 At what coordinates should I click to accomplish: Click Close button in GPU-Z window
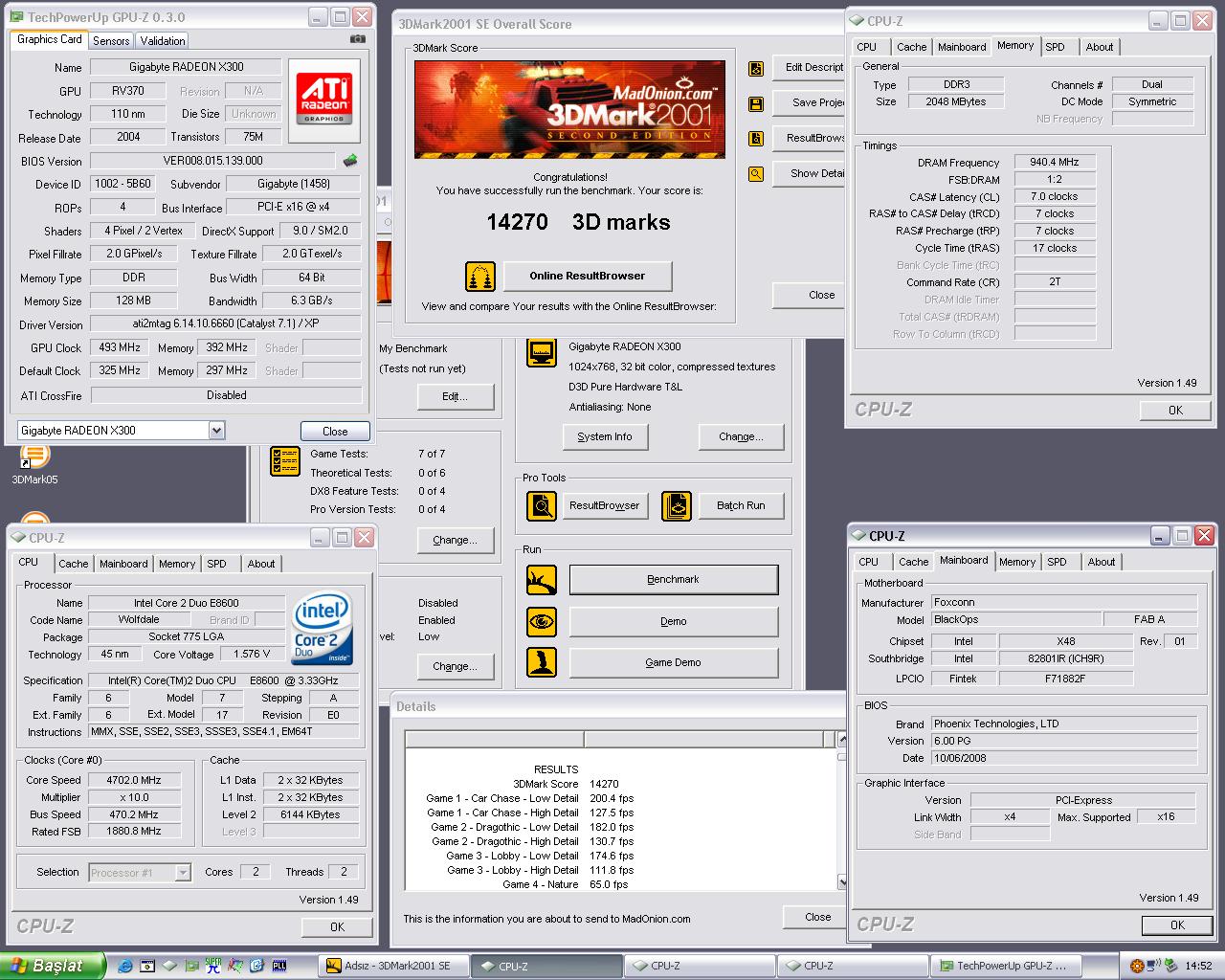coord(335,432)
